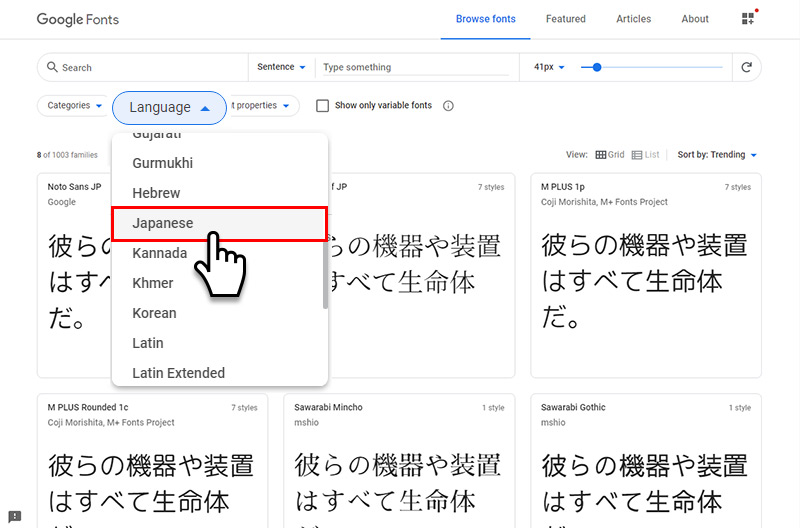Open the selected families grid icon
This screenshot has height=528, width=800.
tap(748, 19)
